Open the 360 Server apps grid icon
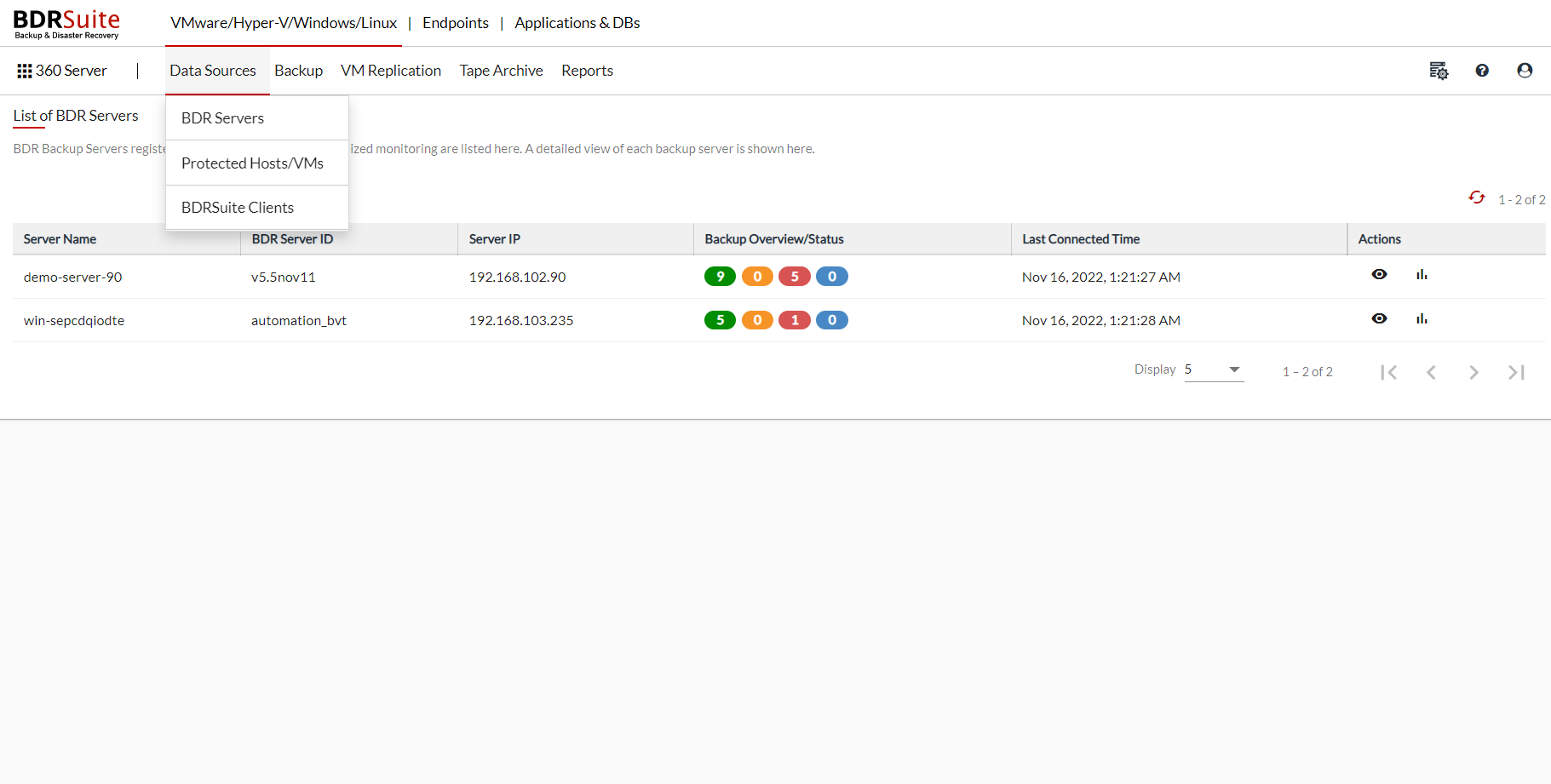The width and height of the screenshot is (1551, 784). click(x=25, y=71)
